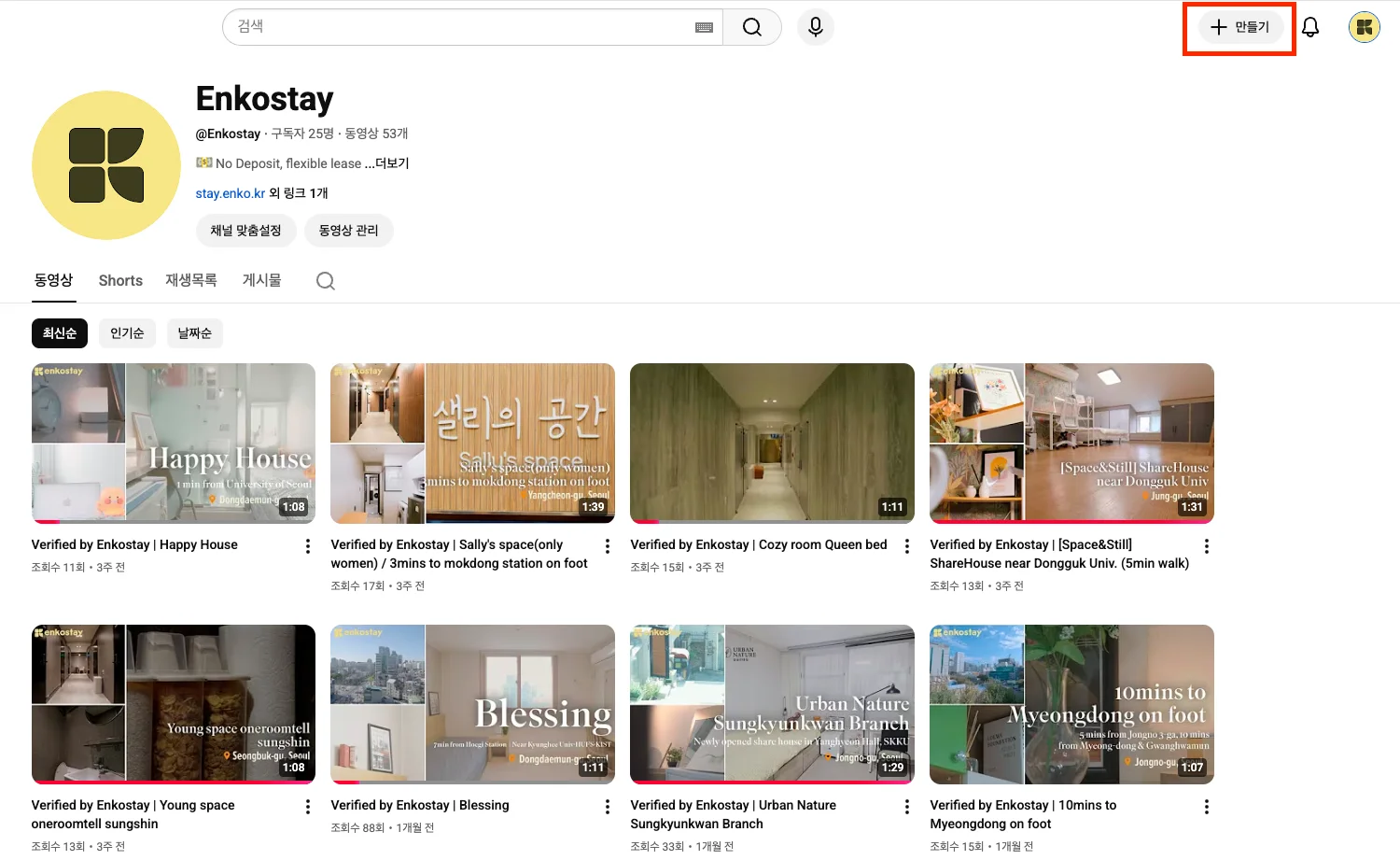Viewport: 1400px width, 860px height.
Task: Sort videos by 날짜순
Action: click(x=194, y=333)
